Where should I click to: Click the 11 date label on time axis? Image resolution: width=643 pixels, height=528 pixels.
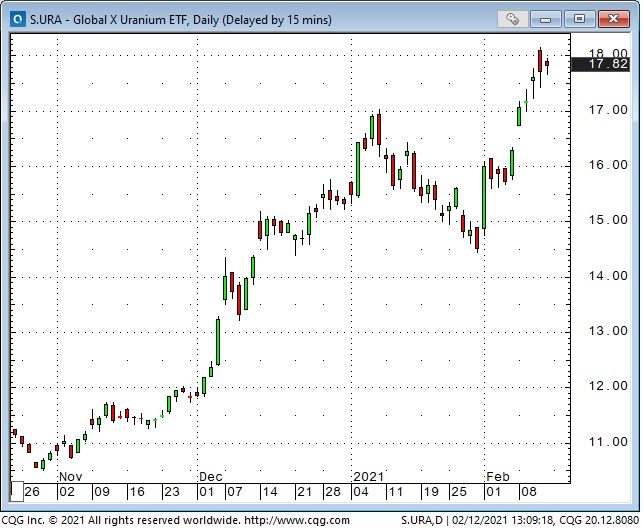pos(395,492)
